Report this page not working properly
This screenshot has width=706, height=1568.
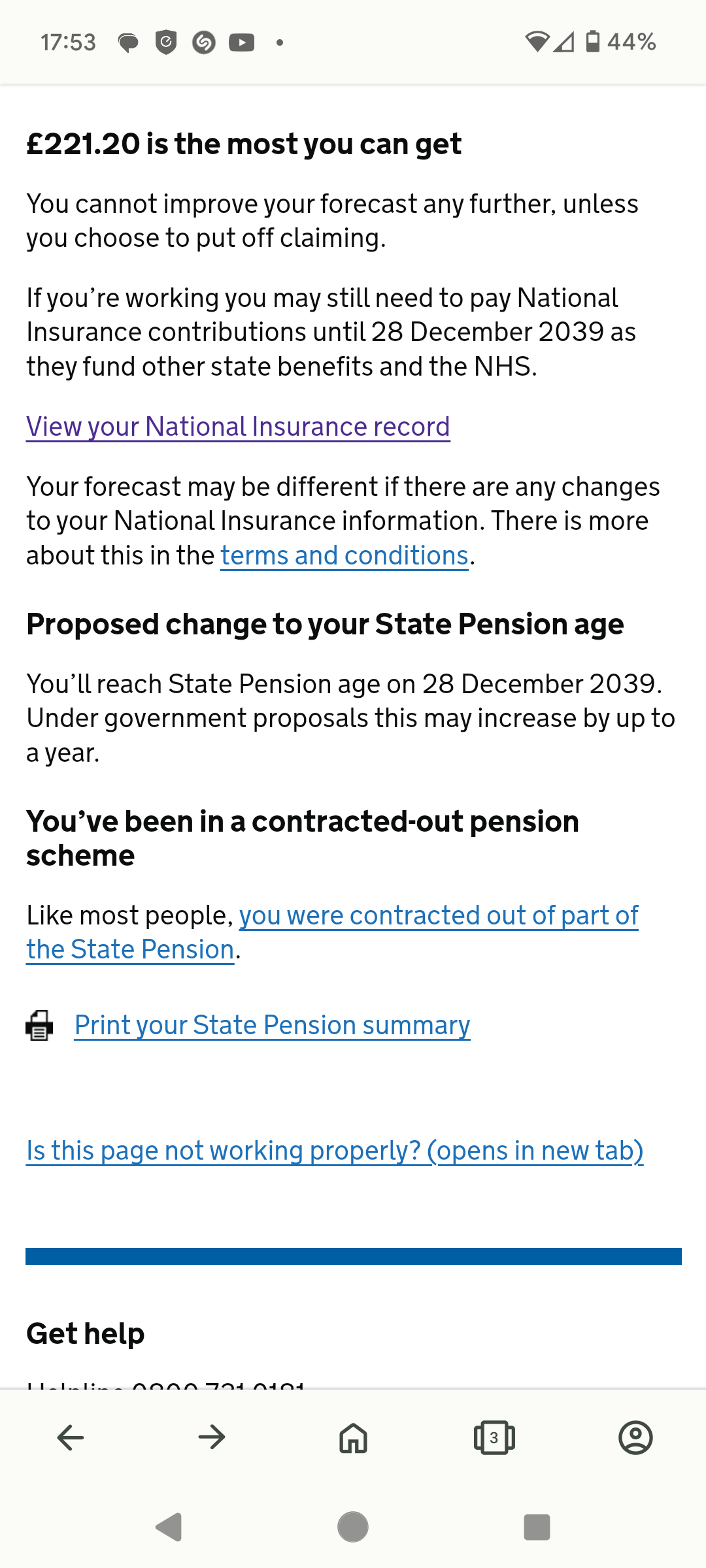coord(335,1151)
